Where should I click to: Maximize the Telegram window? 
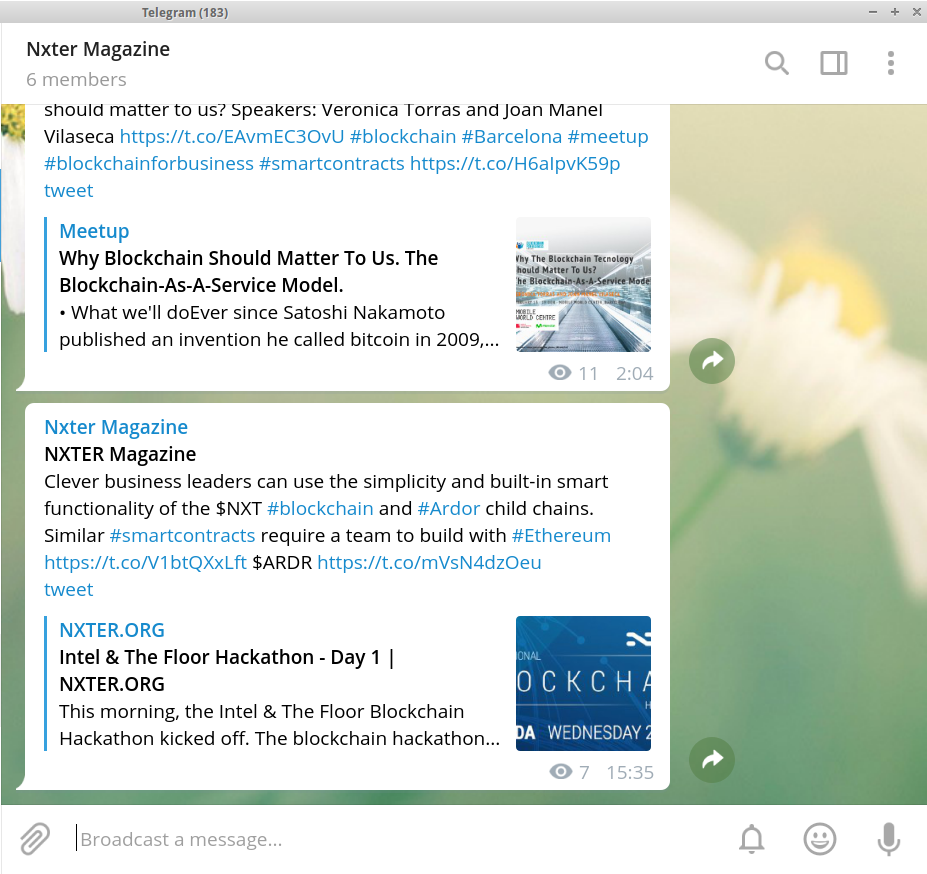pos(894,12)
